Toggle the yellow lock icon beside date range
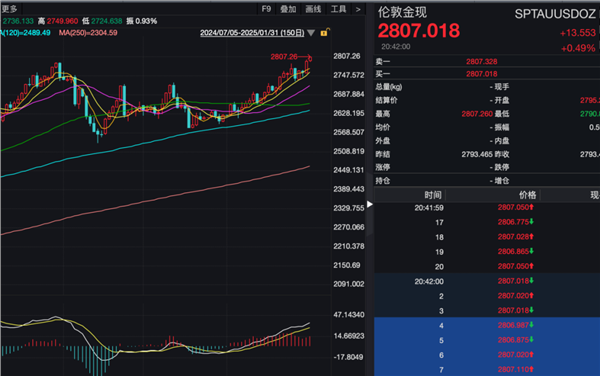The height and width of the screenshot is (376, 600). [324, 33]
